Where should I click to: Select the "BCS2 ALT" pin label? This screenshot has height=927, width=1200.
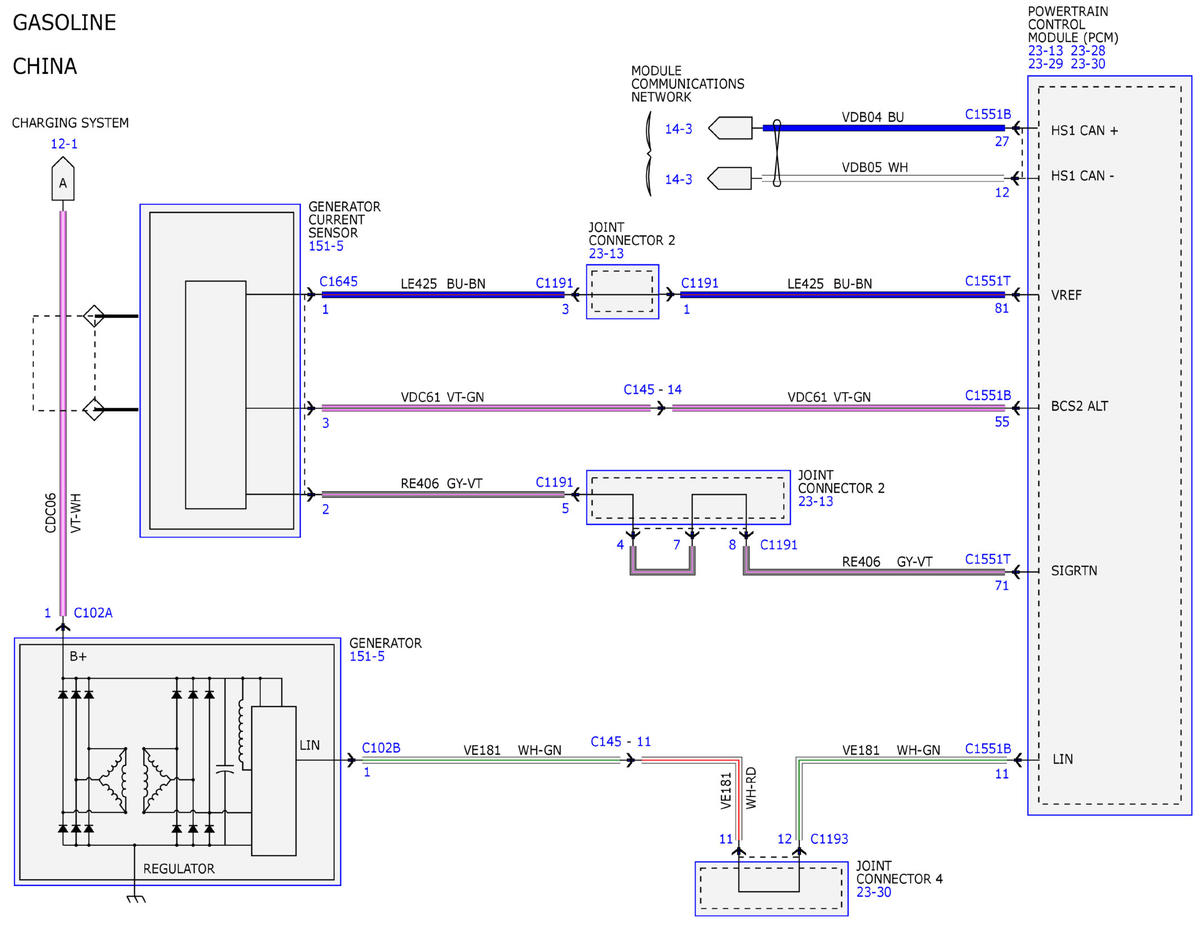(1080, 406)
